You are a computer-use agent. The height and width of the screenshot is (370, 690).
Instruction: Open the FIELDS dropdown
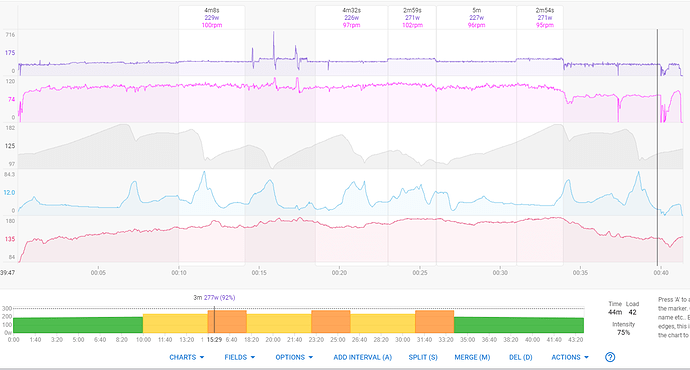240,357
